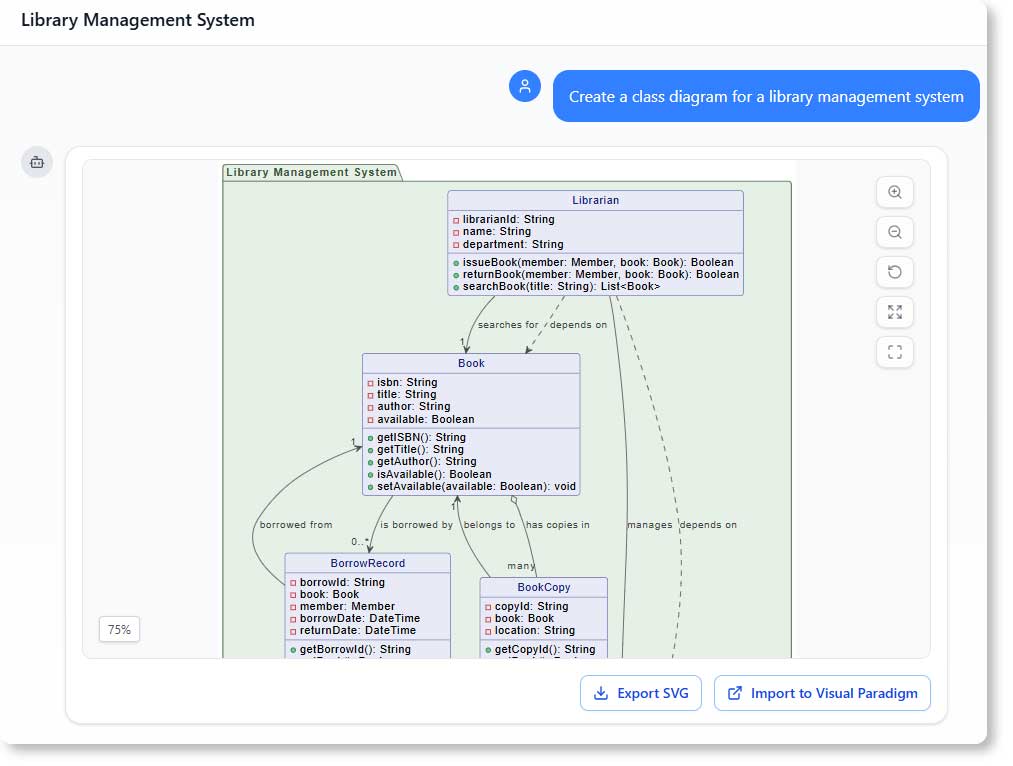Click the zoom out icon
1013x766 pixels.
coord(894,232)
